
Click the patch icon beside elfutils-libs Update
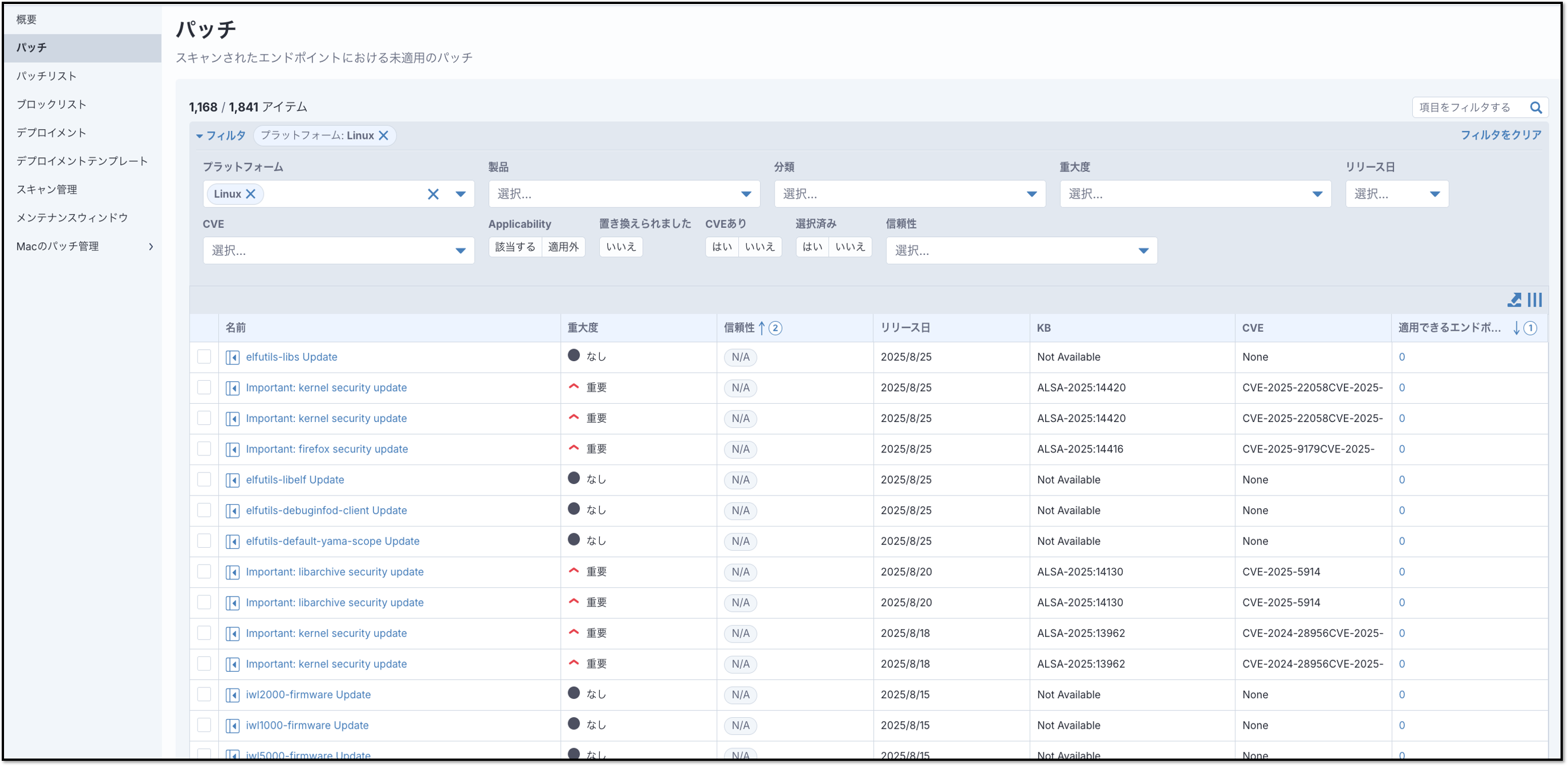point(233,357)
